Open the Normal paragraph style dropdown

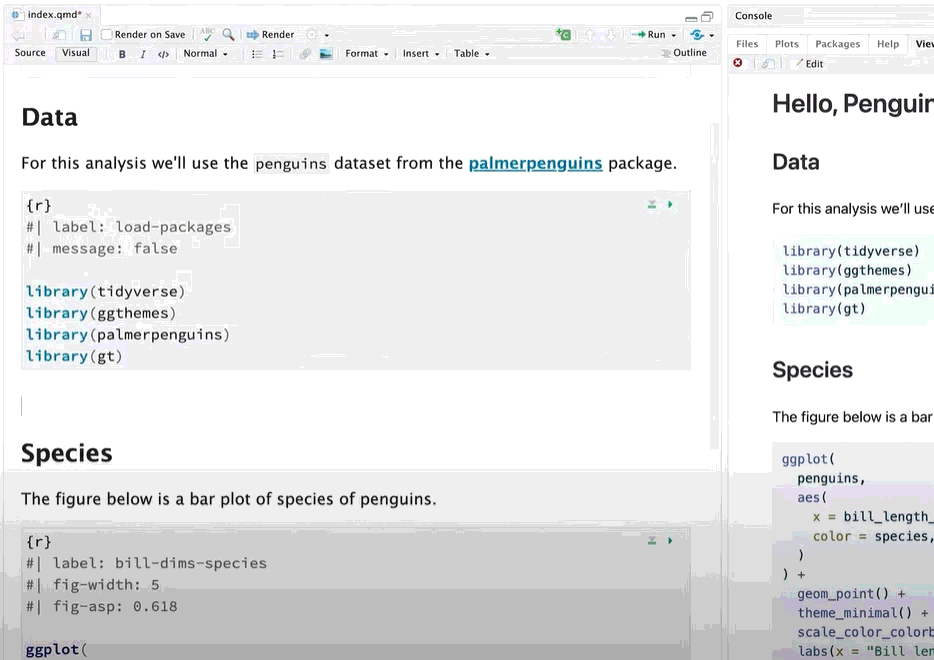[x=206, y=54]
